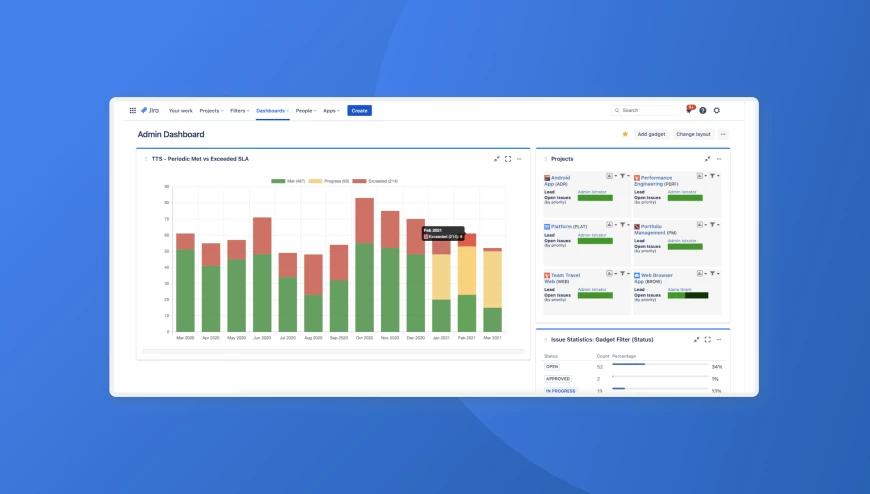Toggle the dashboard favorite star
Viewport: 870px width, 494px height.
625,134
